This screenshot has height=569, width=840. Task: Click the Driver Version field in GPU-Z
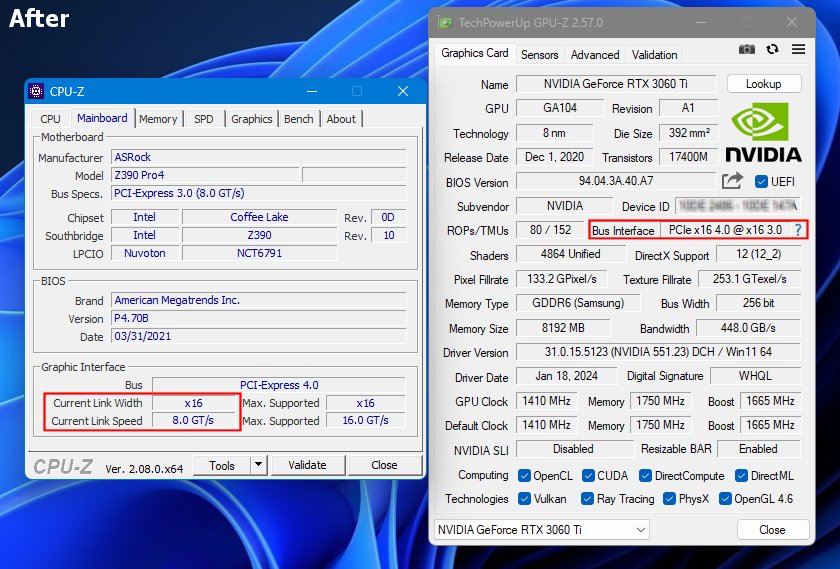658,352
